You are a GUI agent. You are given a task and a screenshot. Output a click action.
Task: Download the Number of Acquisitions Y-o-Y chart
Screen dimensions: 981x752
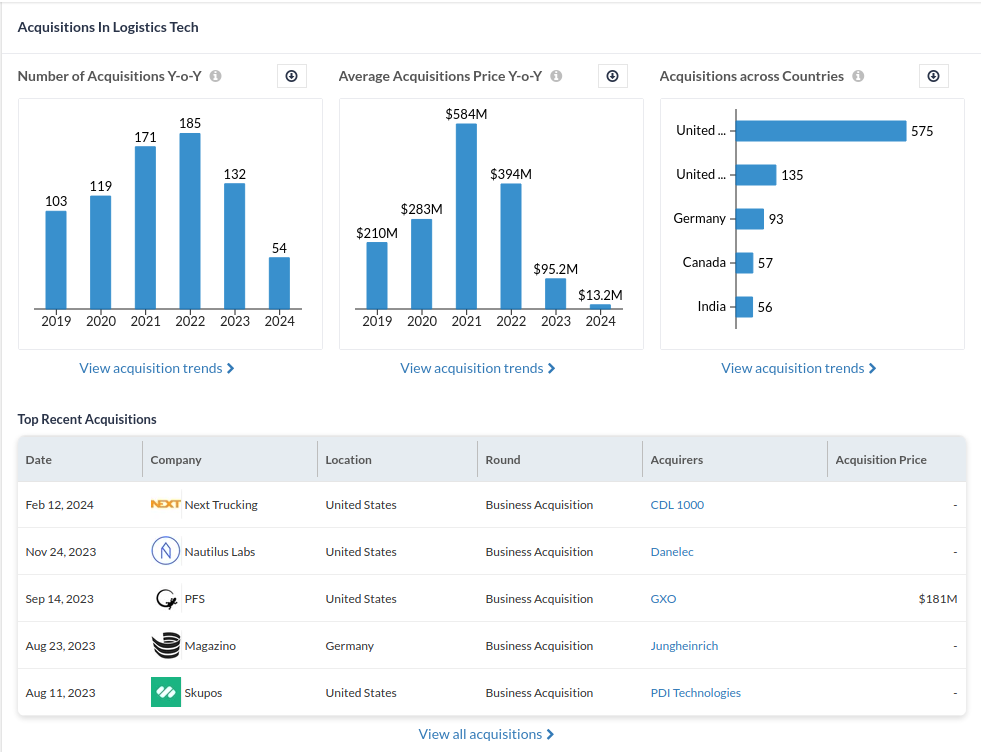[291, 76]
